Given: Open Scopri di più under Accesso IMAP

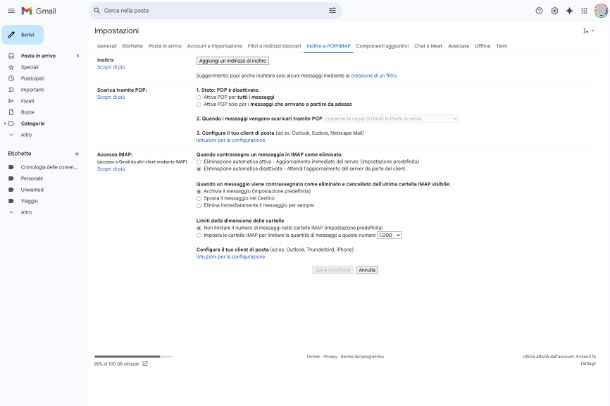Looking at the screenshot, I should tap(111, 169).
